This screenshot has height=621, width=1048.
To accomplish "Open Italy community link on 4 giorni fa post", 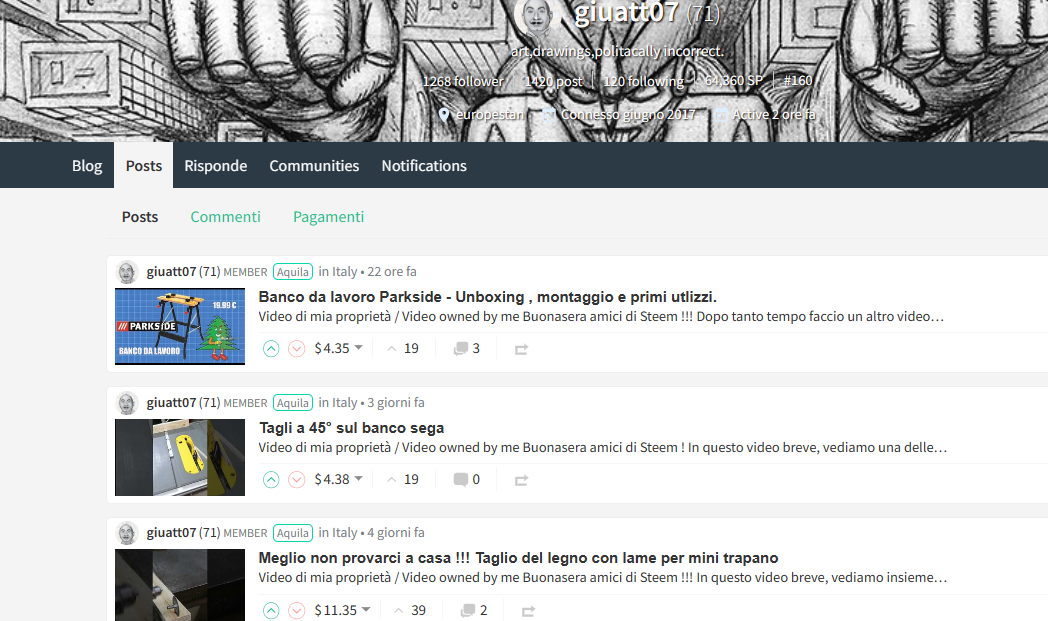I will [344, 533].
